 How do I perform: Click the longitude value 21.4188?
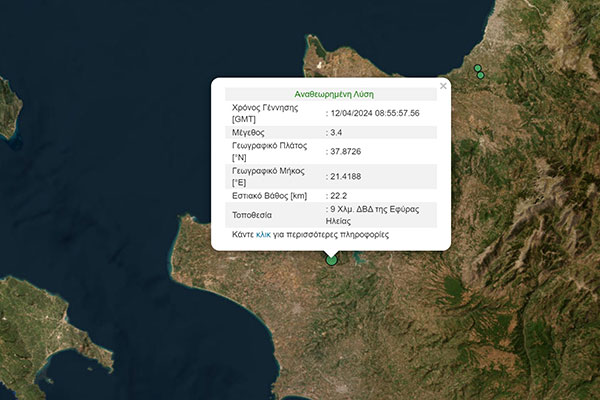[346, 177]
